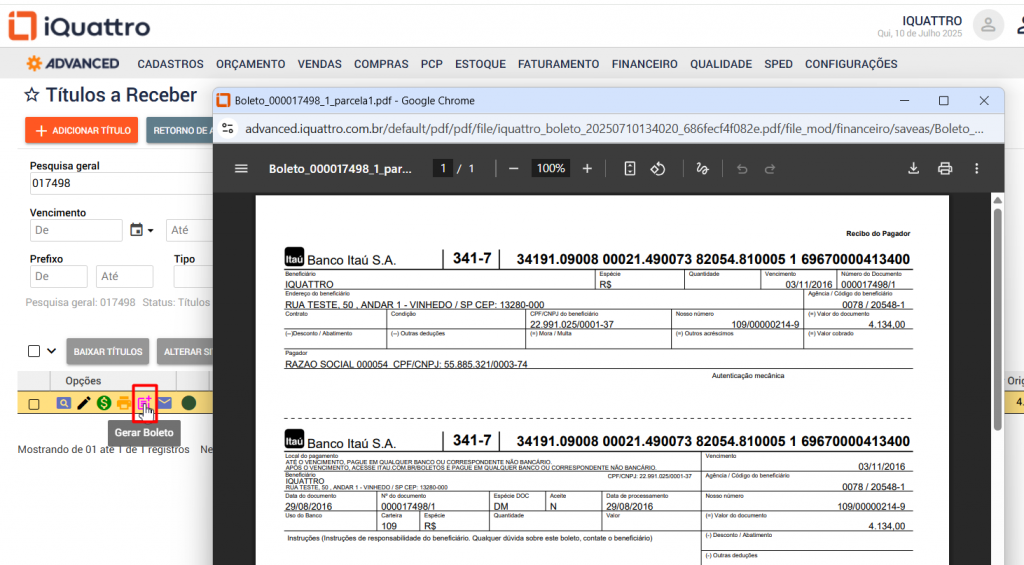Open the CONFIGURAÇÕES menu
The image size is (1024, 565).
(851, 64)
